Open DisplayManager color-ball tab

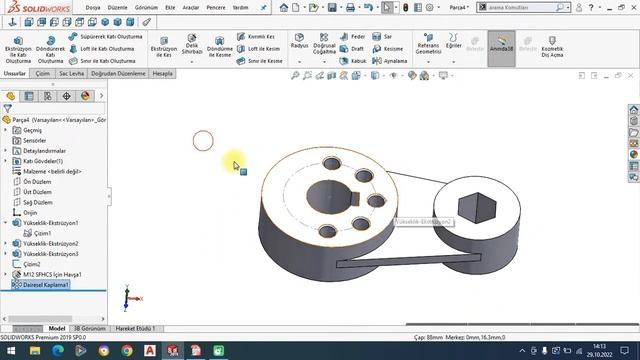tap(85, 96)
